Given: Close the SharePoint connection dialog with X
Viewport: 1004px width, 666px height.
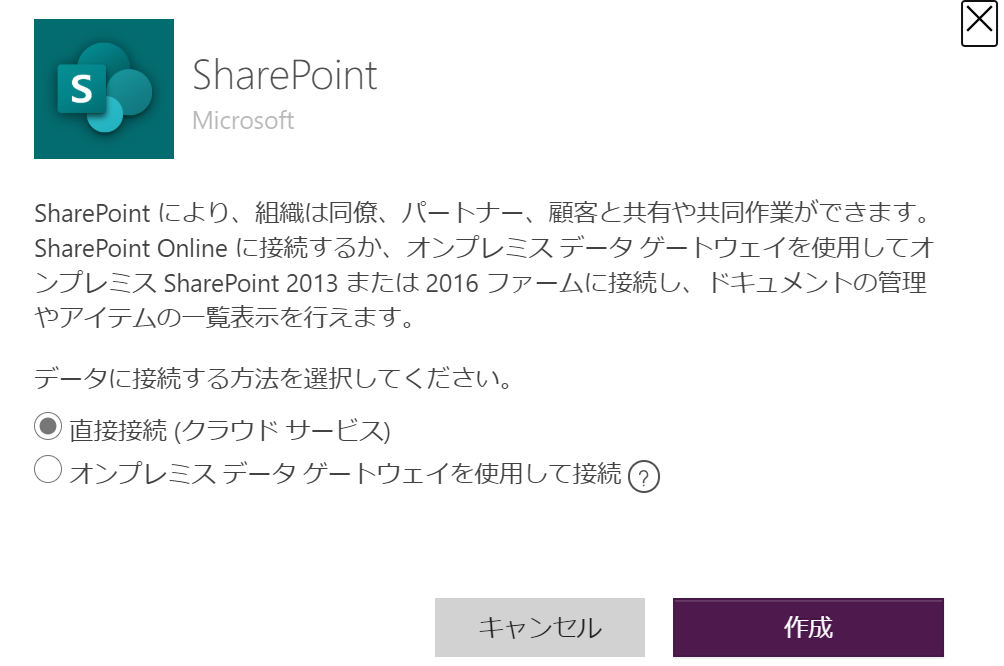Looking at the screenshot, I should point(979,24).
